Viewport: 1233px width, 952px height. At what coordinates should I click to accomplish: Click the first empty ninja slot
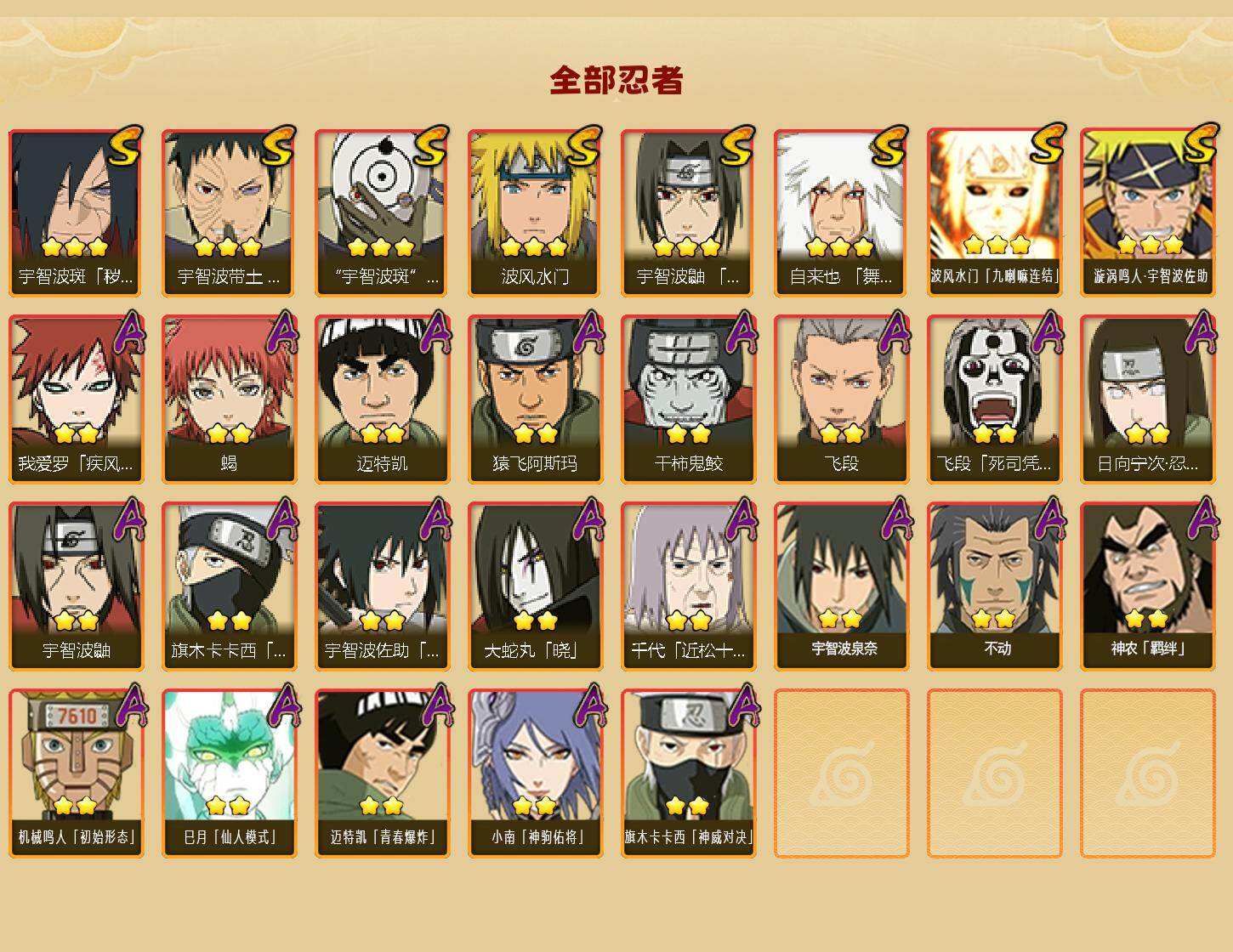coord(841,773)
